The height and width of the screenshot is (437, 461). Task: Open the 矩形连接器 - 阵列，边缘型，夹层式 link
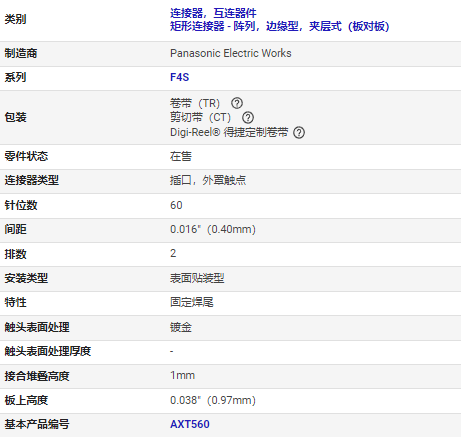(280, 26)
